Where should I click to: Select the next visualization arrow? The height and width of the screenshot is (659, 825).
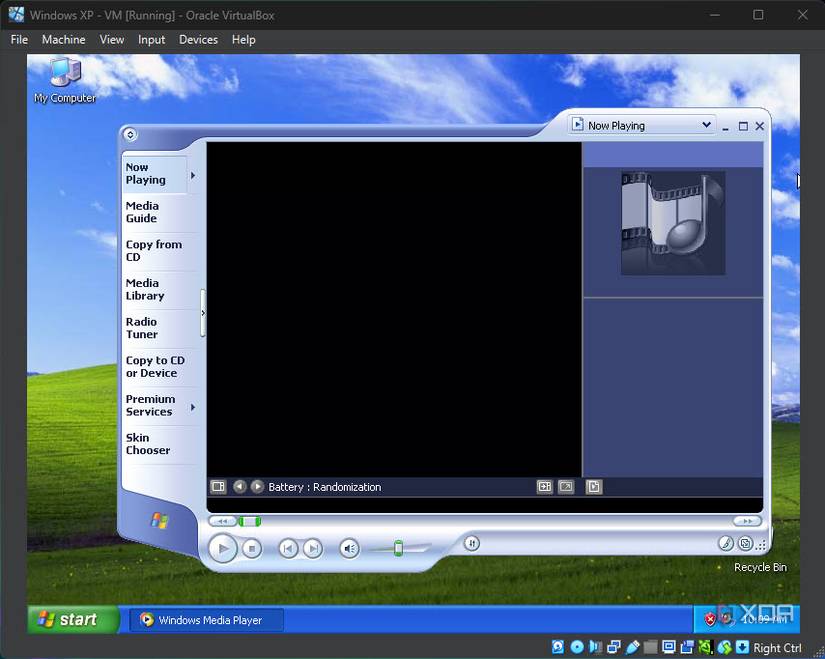pos(259,487)
